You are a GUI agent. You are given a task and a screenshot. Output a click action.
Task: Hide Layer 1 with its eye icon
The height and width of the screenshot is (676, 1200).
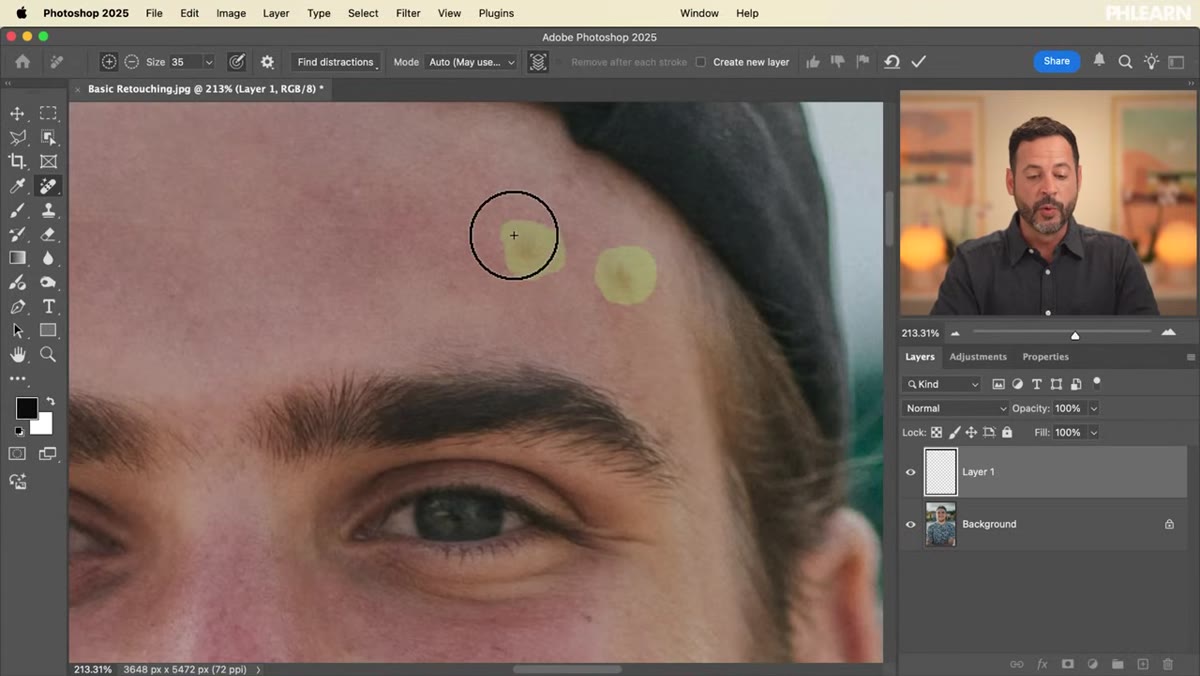pos(910,472)
